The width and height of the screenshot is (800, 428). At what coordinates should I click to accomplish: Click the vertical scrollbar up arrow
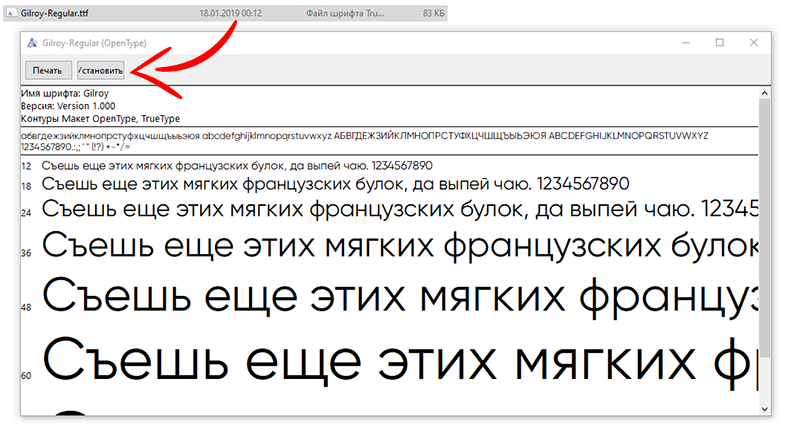[765, 92]
